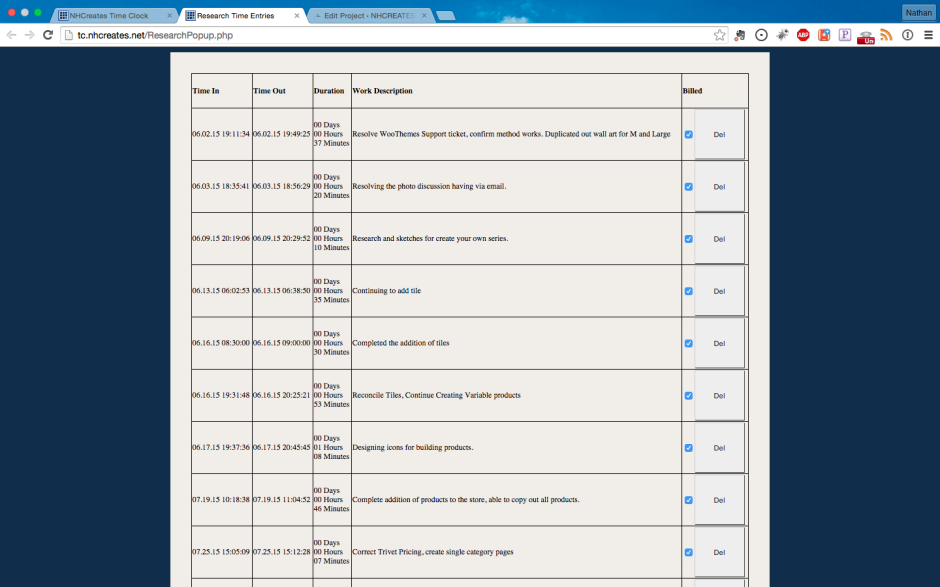Delete the Designing icons for building products entry
Viewport: 940px width, 587px height.
click(719, 448)
